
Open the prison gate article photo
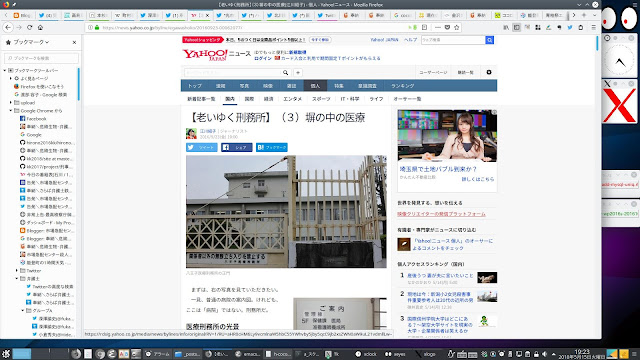(x=286, y=211)
